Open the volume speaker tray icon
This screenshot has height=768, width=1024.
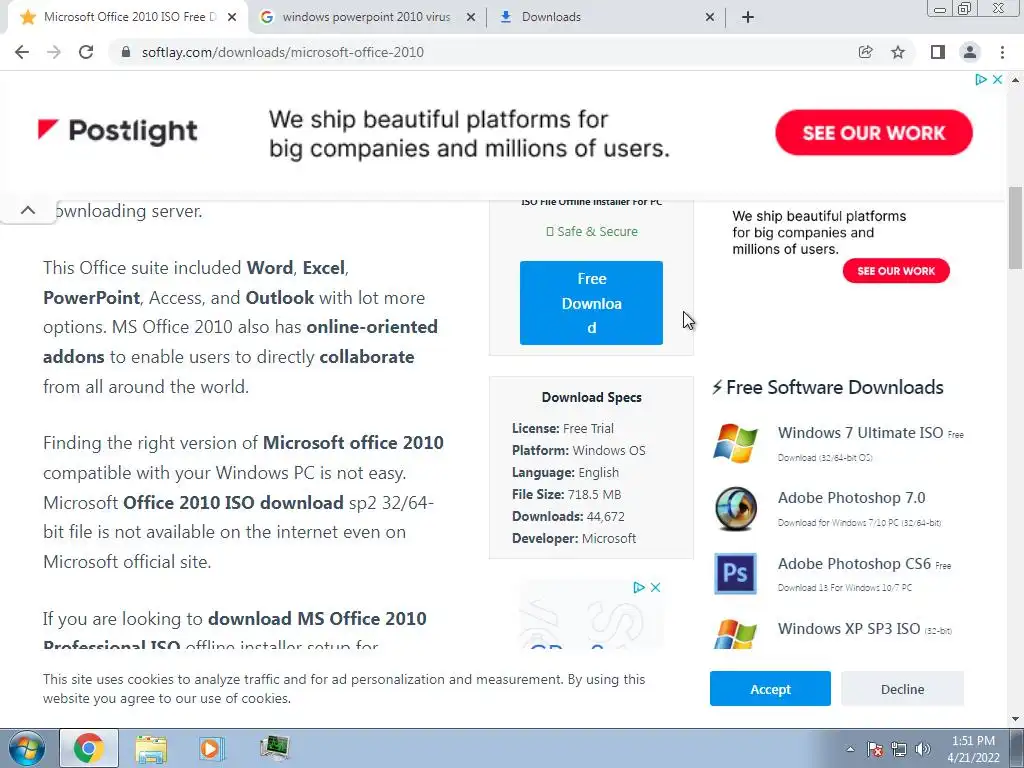(922, 749)
